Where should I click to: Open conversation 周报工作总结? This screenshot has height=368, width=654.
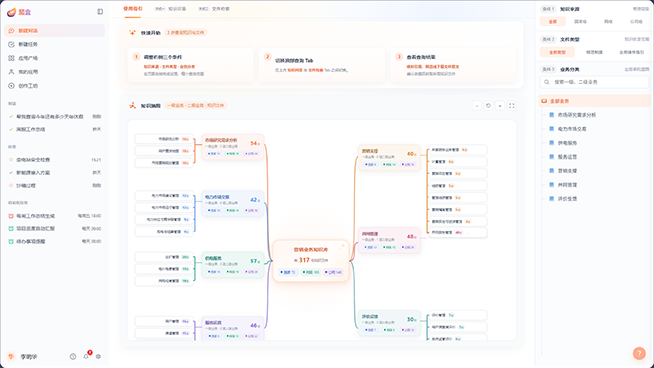[x=55, y=129]
